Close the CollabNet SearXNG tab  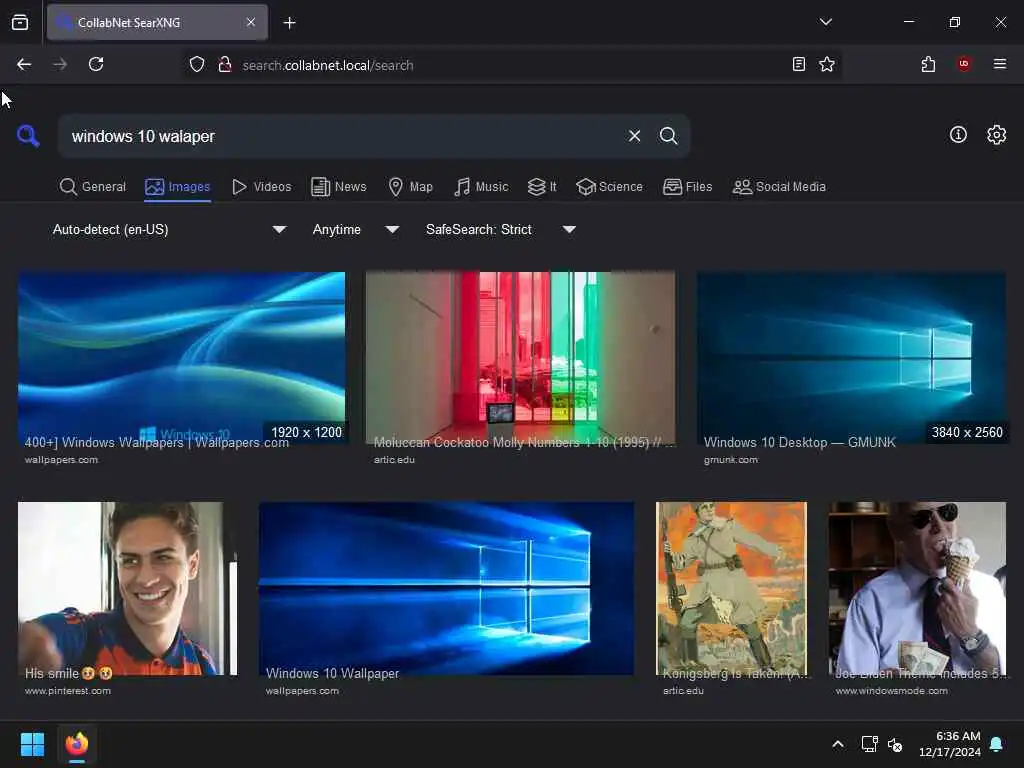coord(251,22)
